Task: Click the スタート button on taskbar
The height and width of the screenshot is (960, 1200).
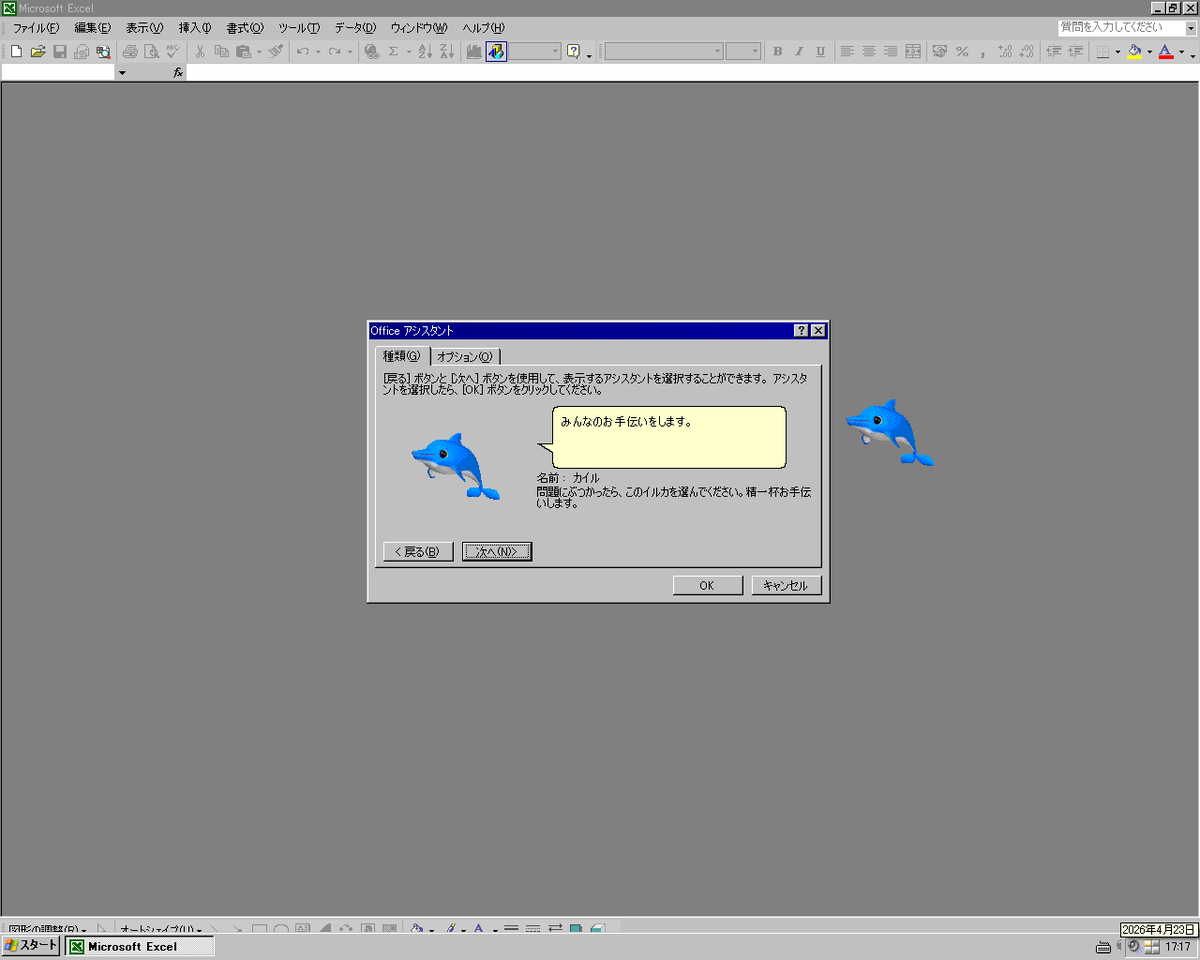Action: pos(32,946)
